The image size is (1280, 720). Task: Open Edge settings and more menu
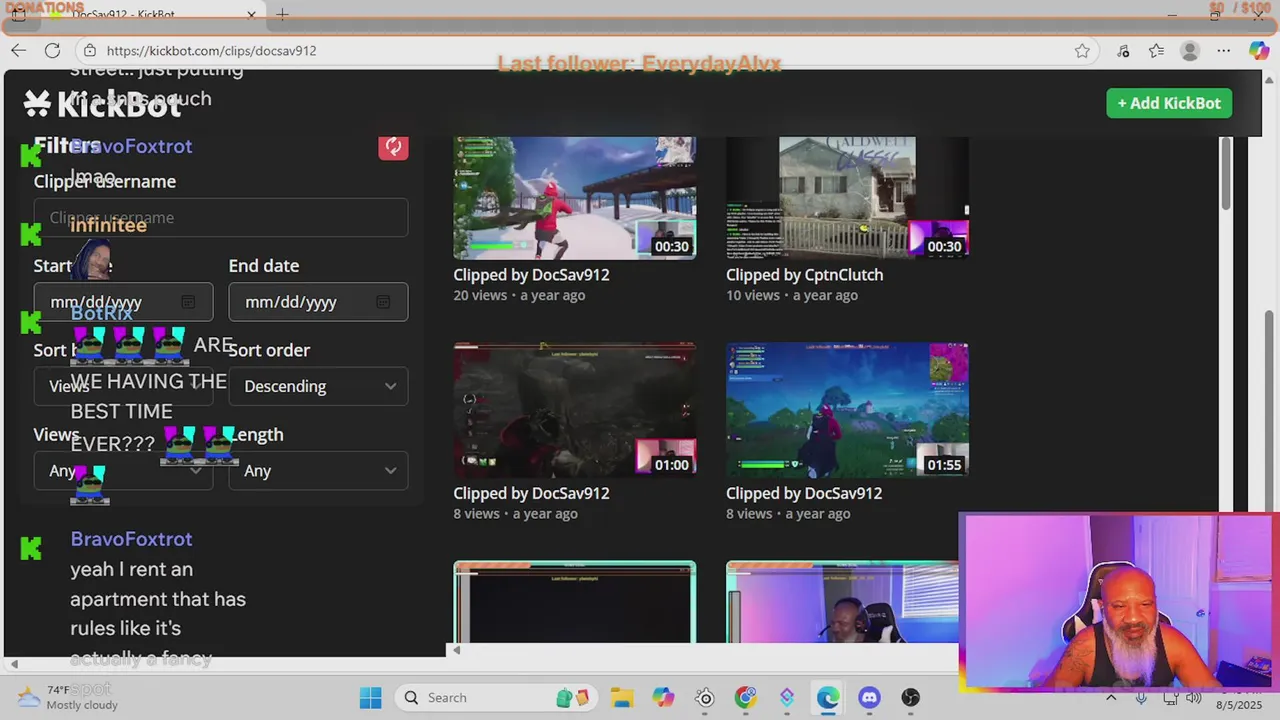(x=1223, y=50)
